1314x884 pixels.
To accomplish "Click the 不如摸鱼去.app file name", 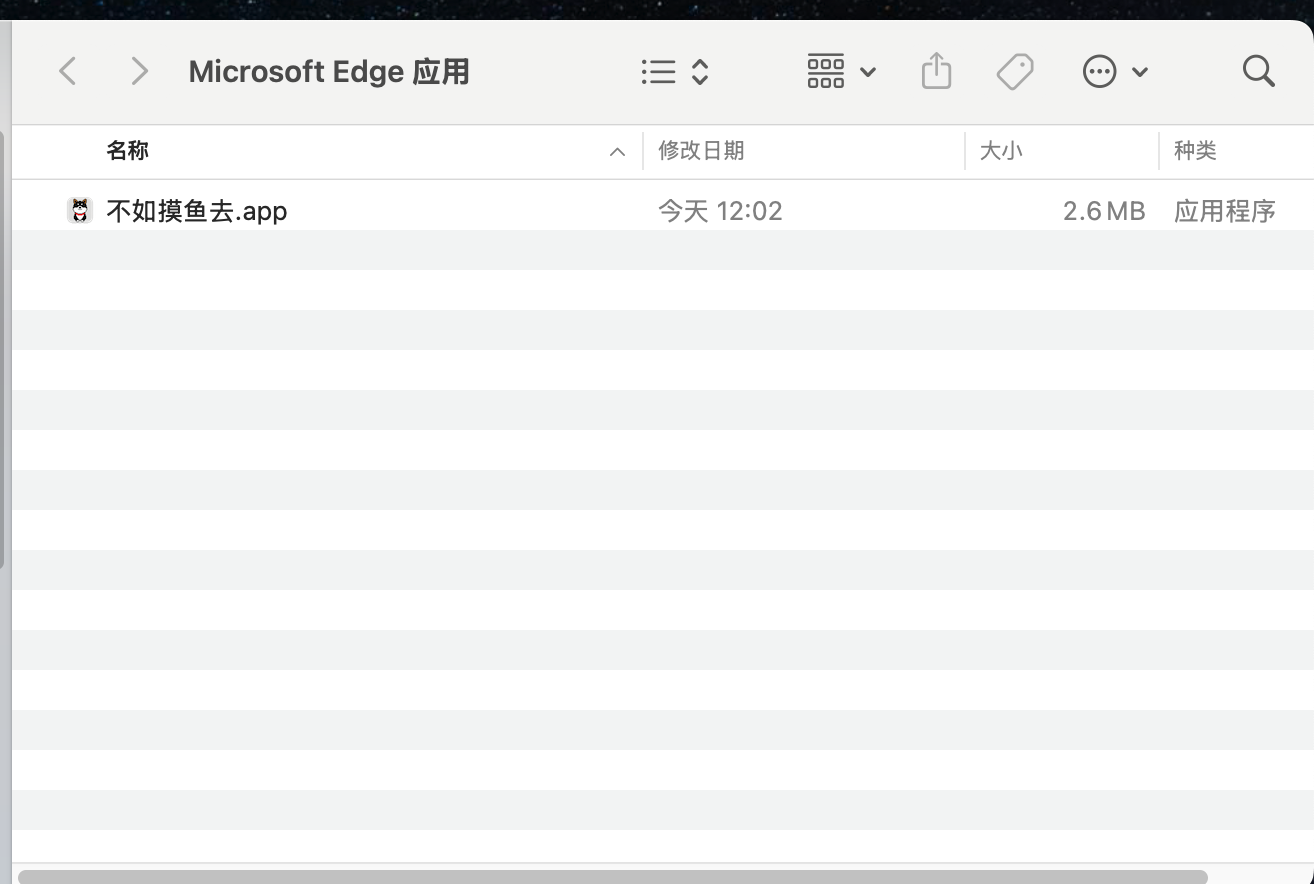I will 197,211.
